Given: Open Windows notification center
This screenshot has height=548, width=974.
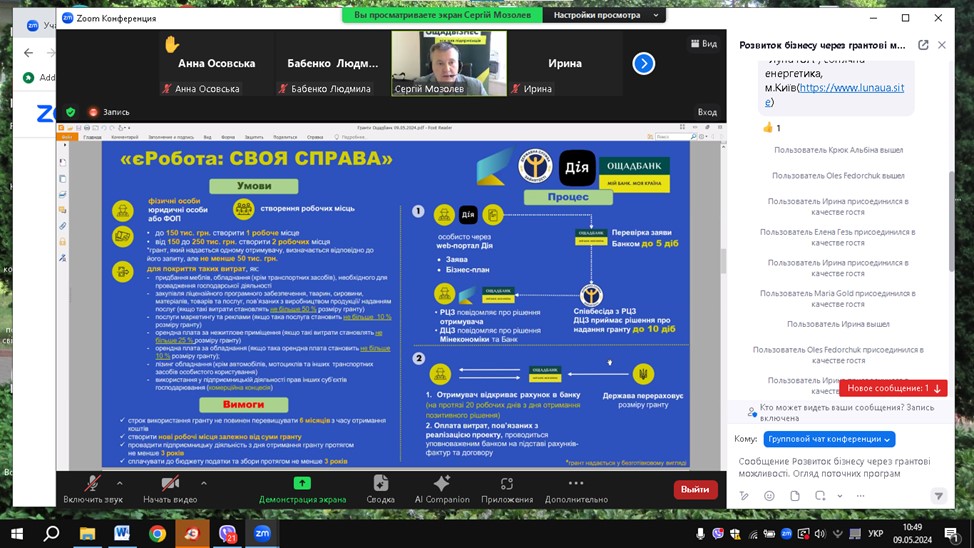Looking at the screenshot, I should [x=951, y=534].
